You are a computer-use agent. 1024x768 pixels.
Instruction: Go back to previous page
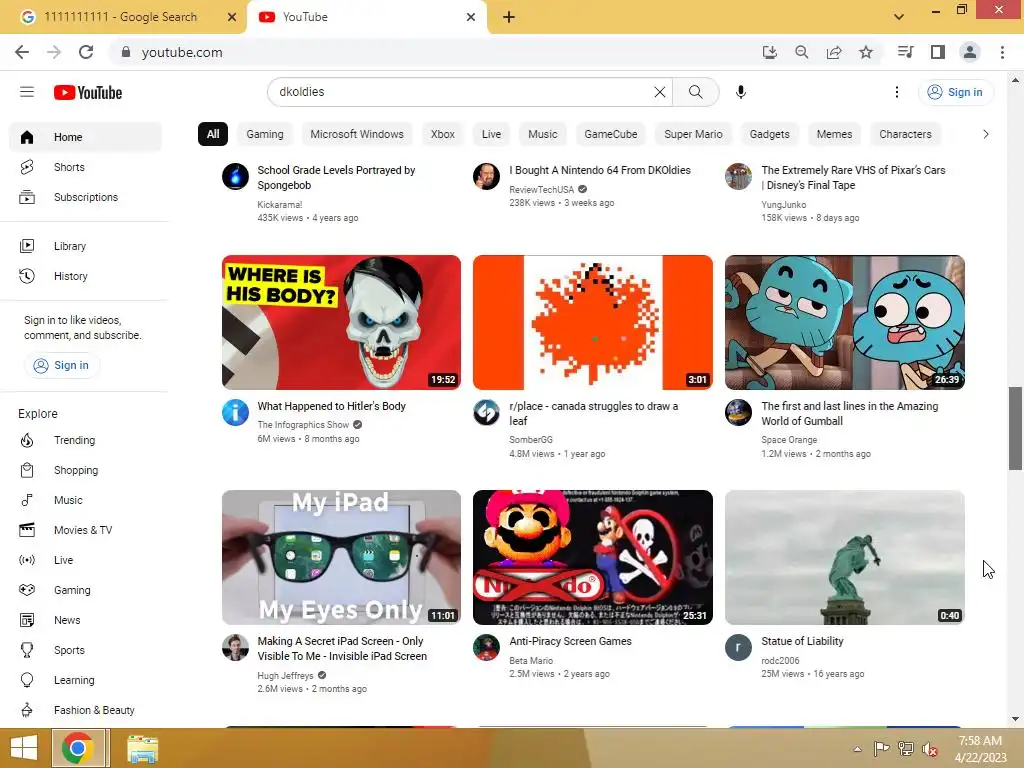[22, 52]
